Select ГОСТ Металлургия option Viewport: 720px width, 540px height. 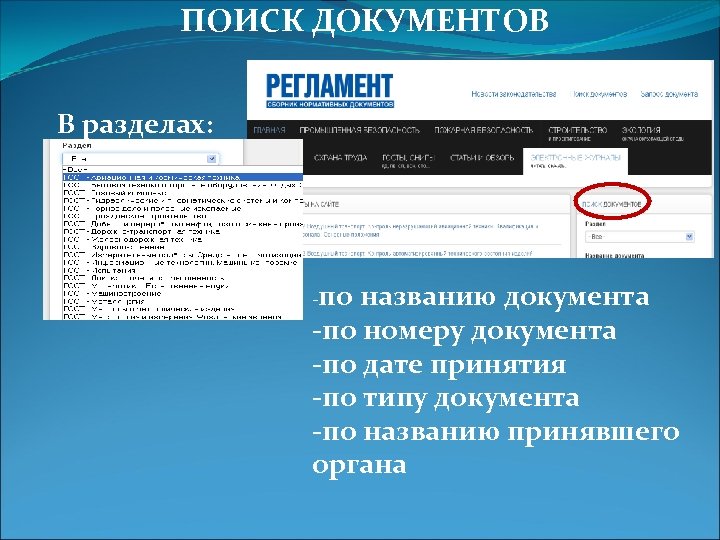182,302
